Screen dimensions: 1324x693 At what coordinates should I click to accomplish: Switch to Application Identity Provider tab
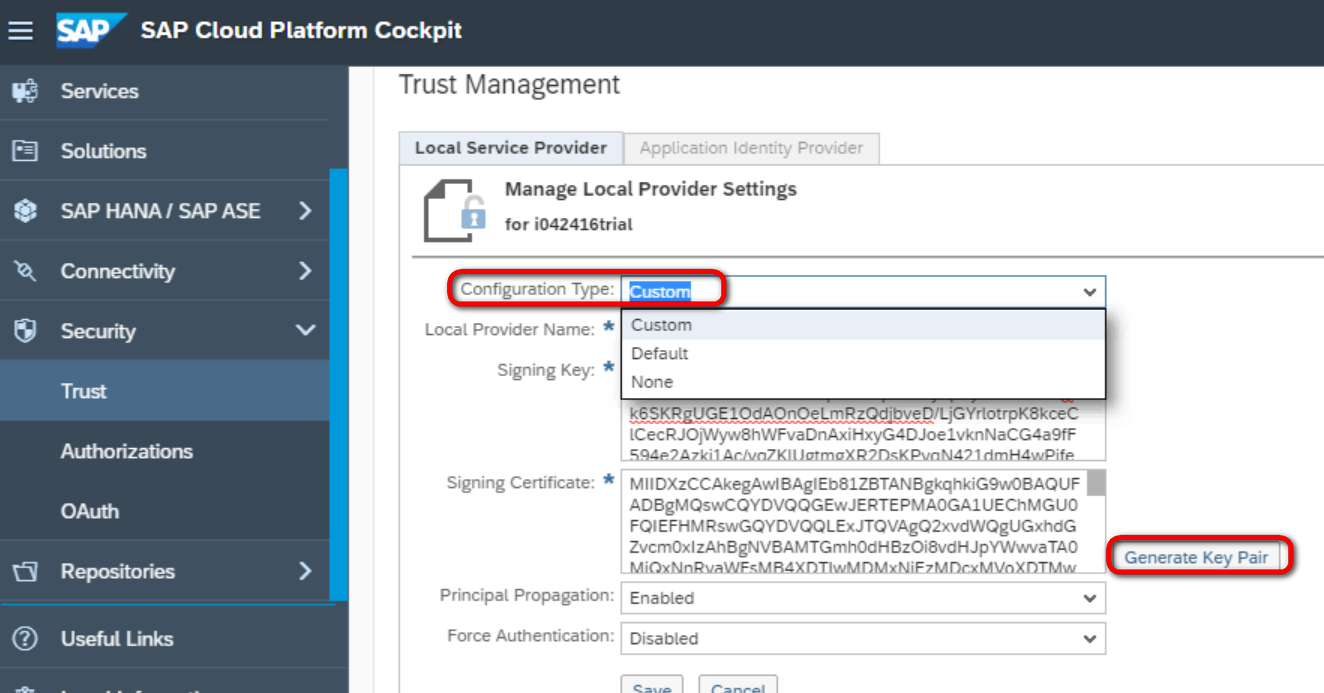click(x=751, y=148)
